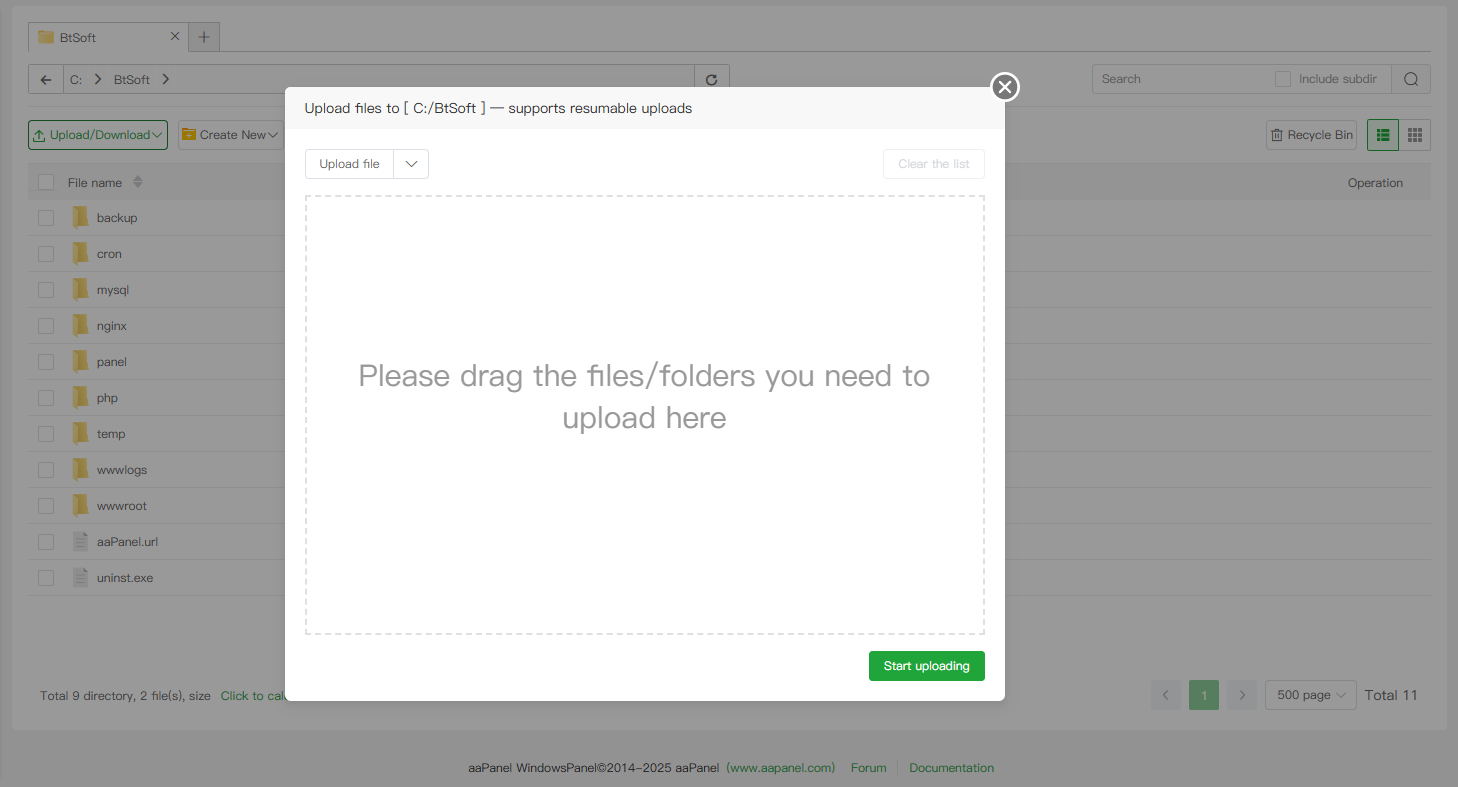Image resolution: width=1458 pixels, height=787 pixels.
Task: Toggle the Include subdir checkbox
Action: 1283,79
